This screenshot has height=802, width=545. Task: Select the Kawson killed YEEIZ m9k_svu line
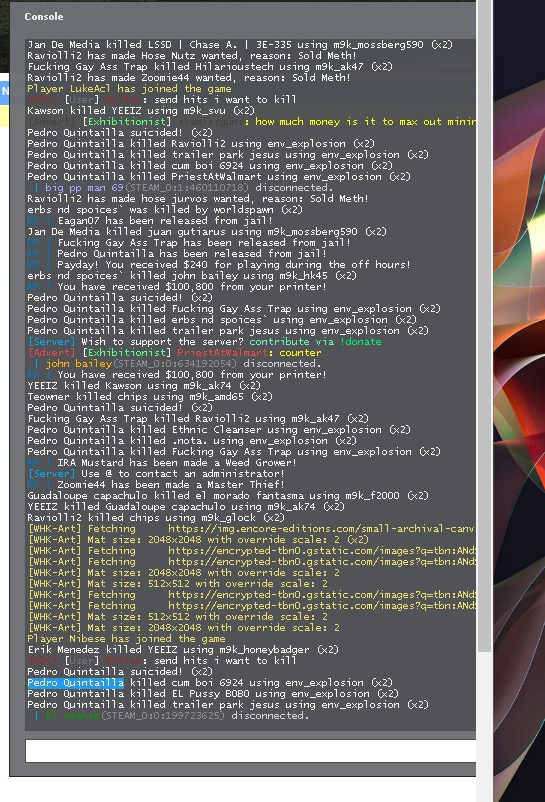[141, 111]
